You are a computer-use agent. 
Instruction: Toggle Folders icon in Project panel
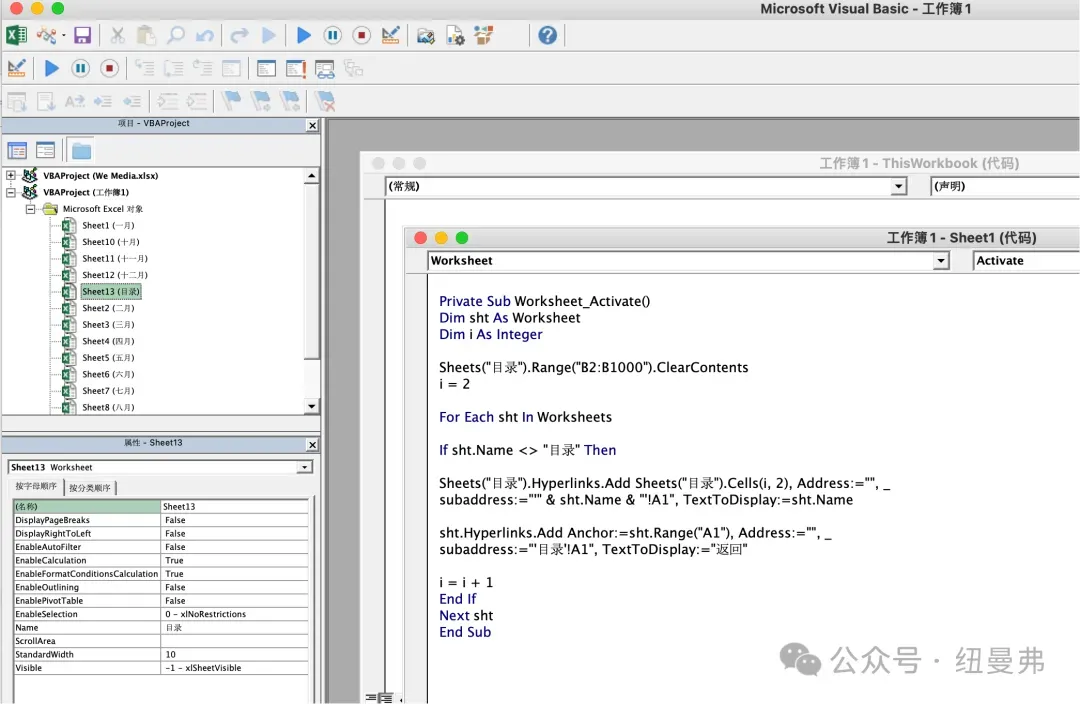click(81, 150)
